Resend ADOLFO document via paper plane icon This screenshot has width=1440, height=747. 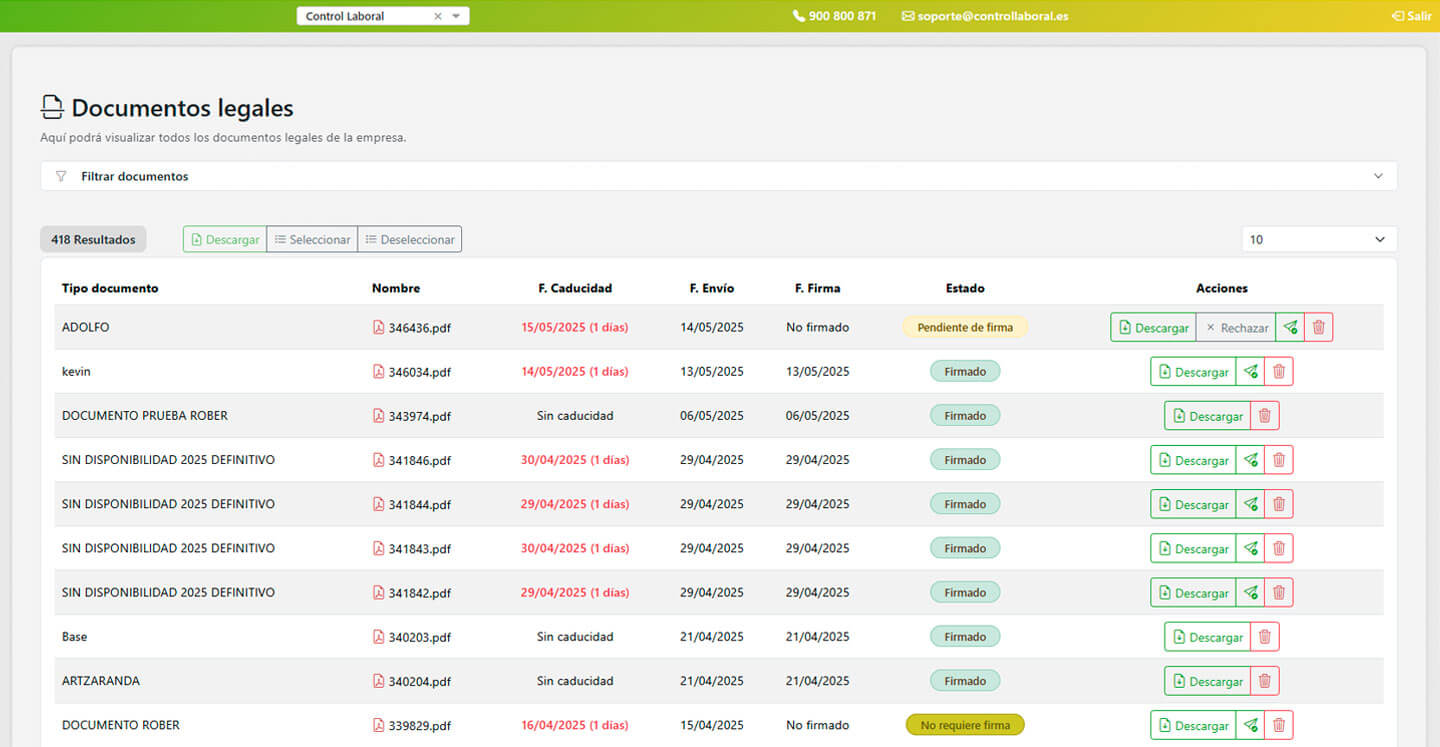pyautogui.click(x=1290, y=327)
